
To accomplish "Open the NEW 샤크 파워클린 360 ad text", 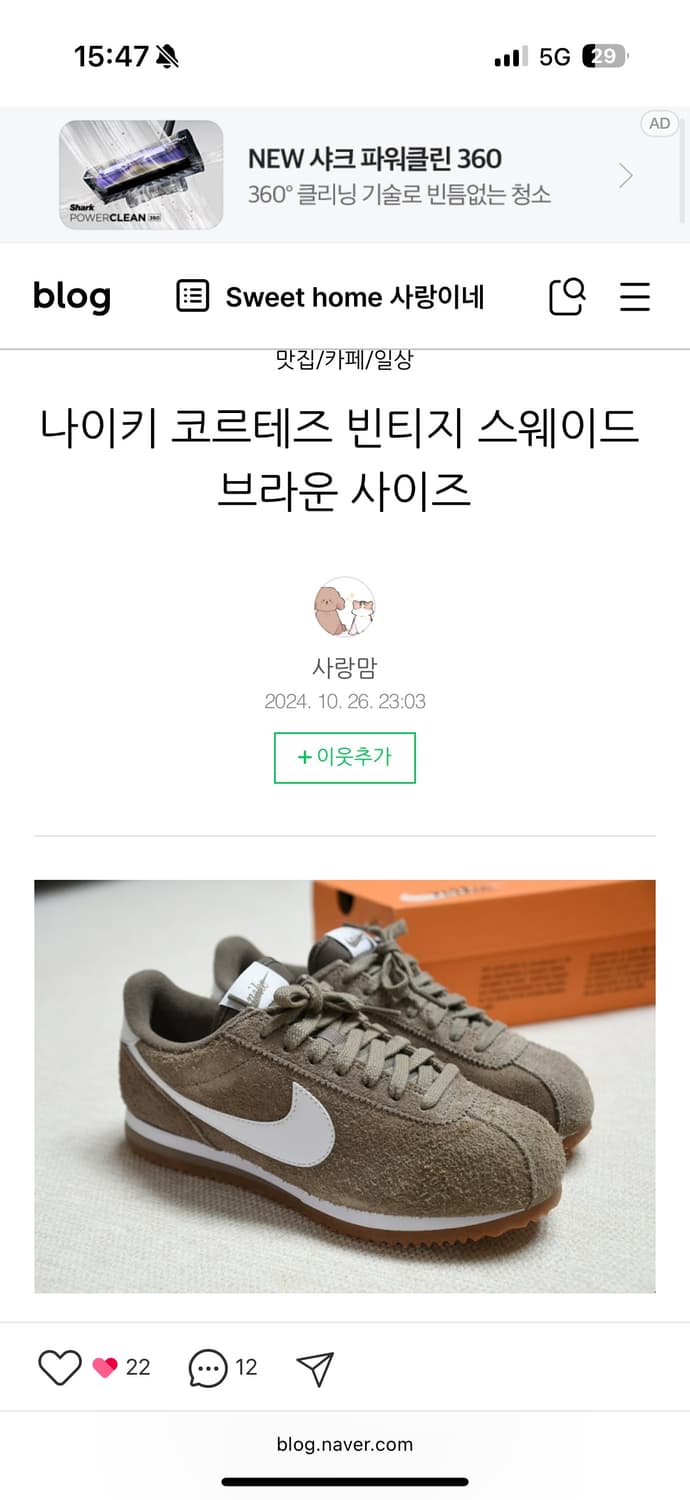I will point(375,158).
